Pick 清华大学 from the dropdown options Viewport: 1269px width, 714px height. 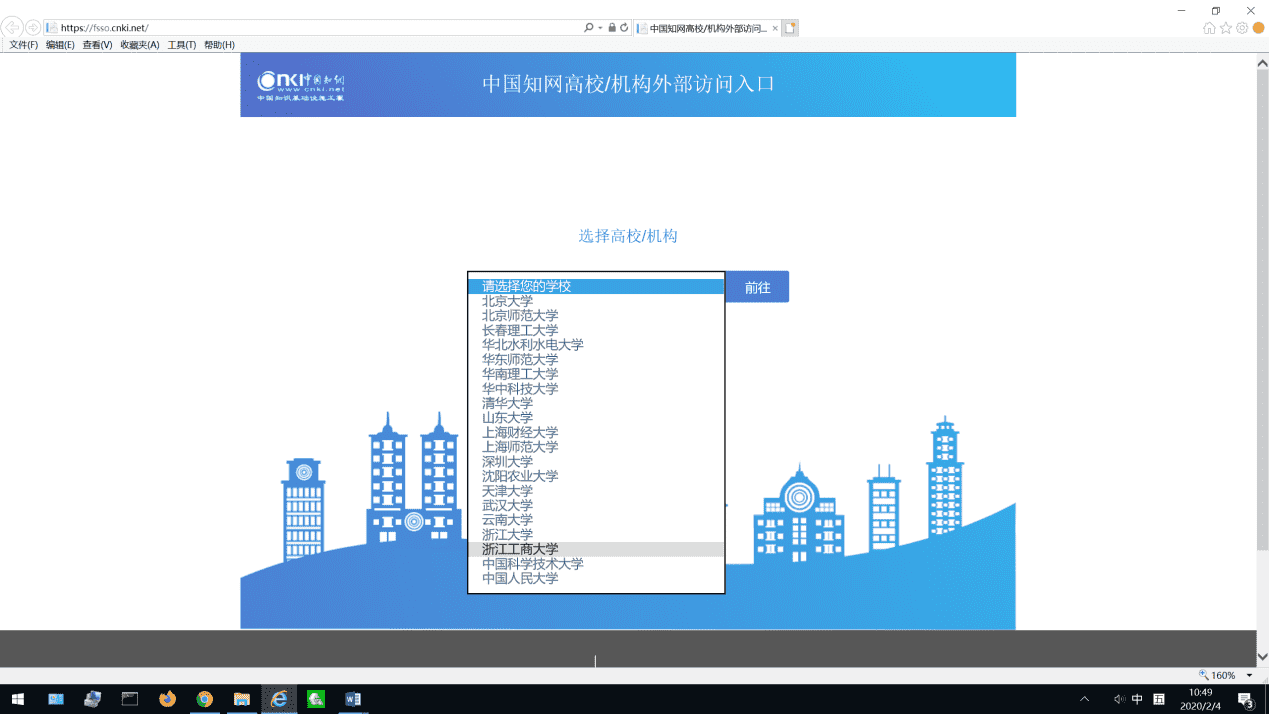point(508,403)
